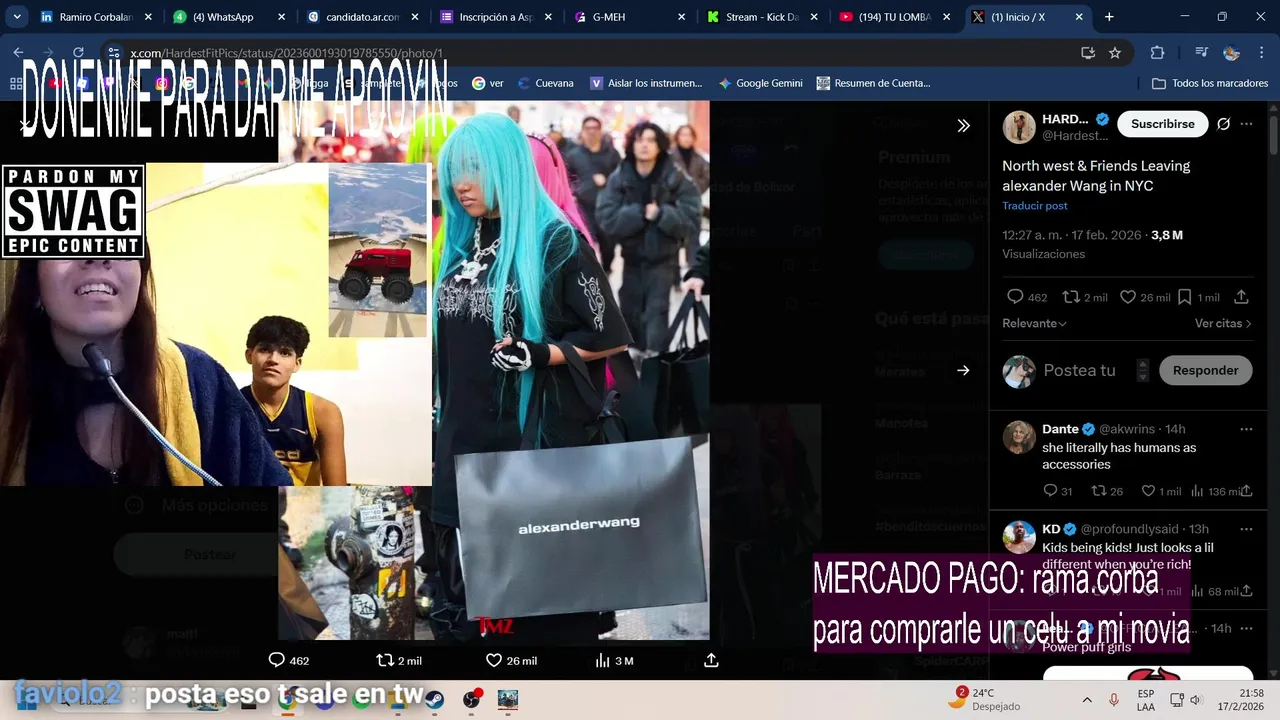Switch to candidato.ar.com tab

click(x=363, y=17)
